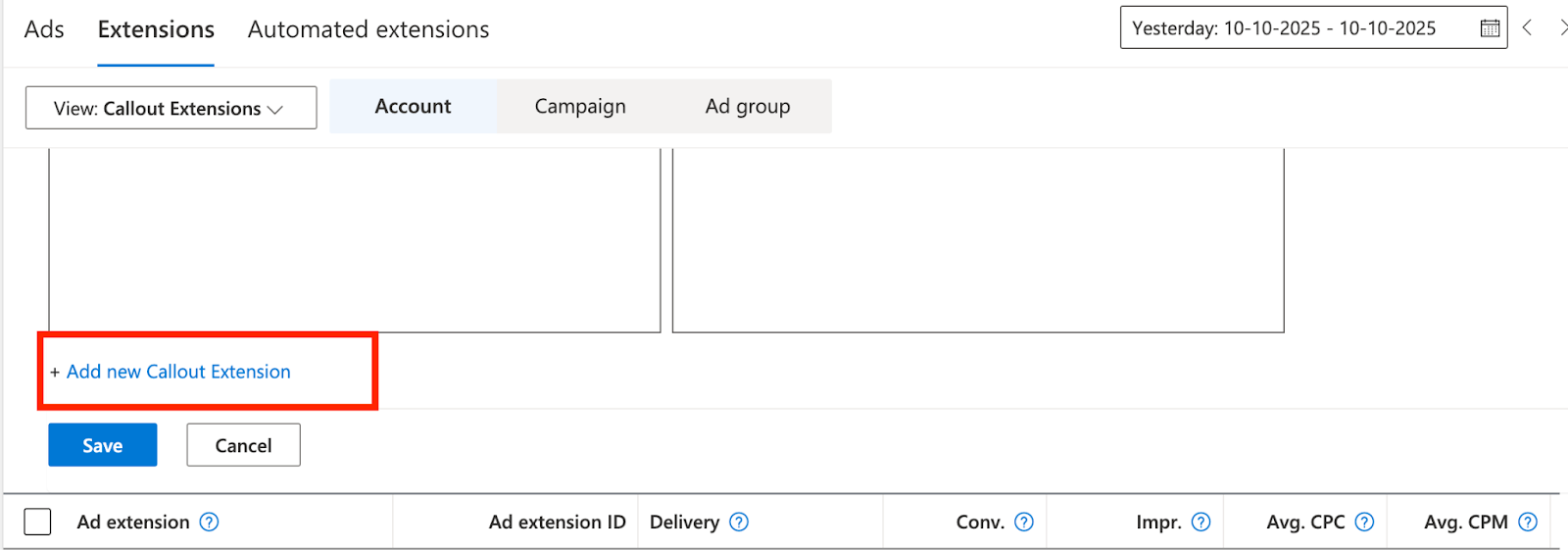Viewport: 1568px width, 550px height.
Task: Click inside the left empty list box
Action: [x=355, y=240]
